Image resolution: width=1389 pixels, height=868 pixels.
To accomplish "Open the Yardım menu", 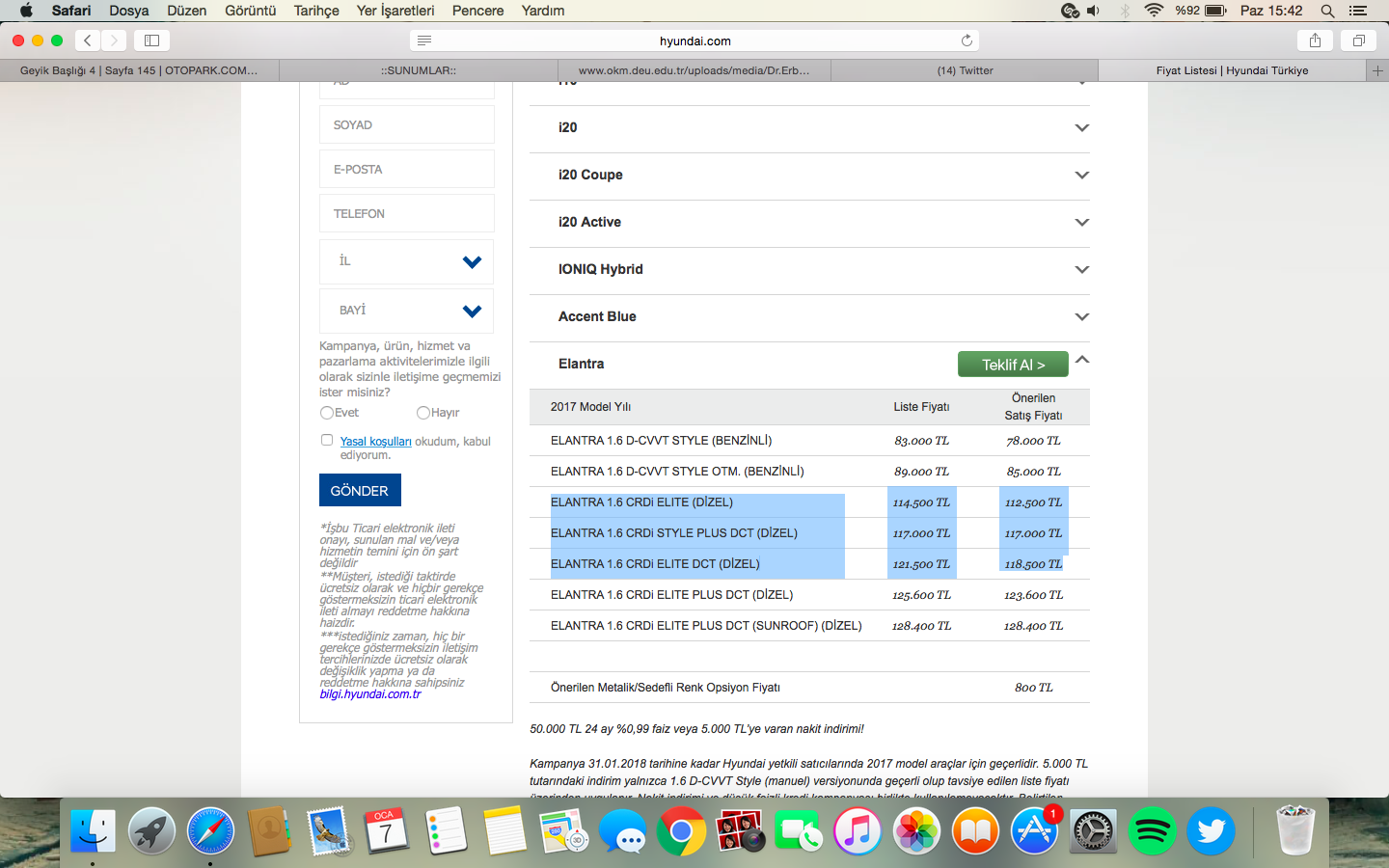I will 543,11.
